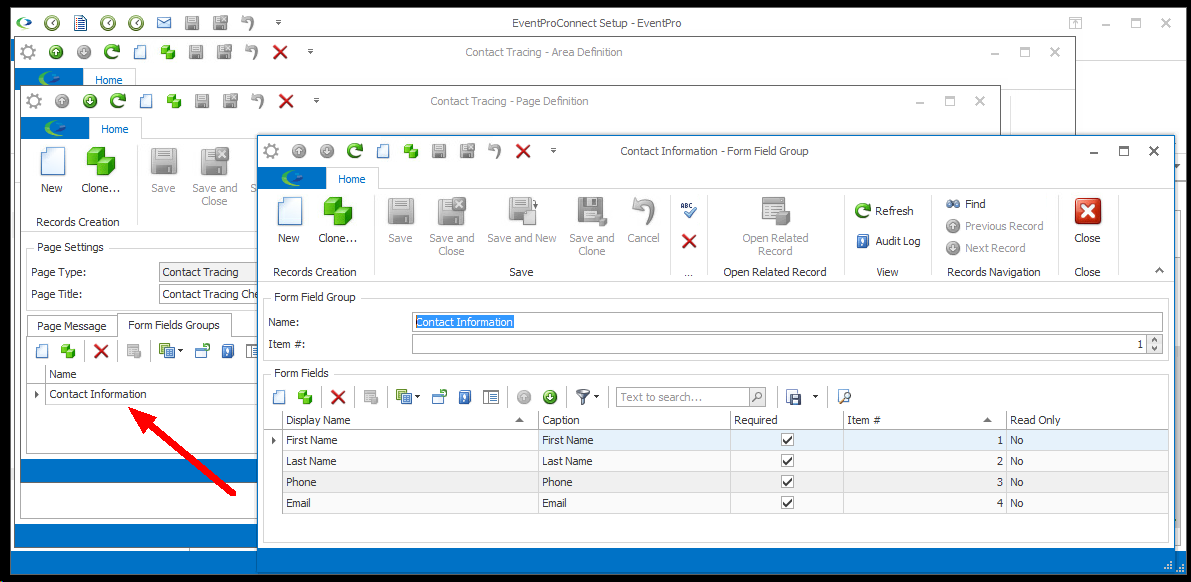Screen dimensions: 1191x582
Task: Click document icon in EventPro quick access bar
Action: [80, 24]
